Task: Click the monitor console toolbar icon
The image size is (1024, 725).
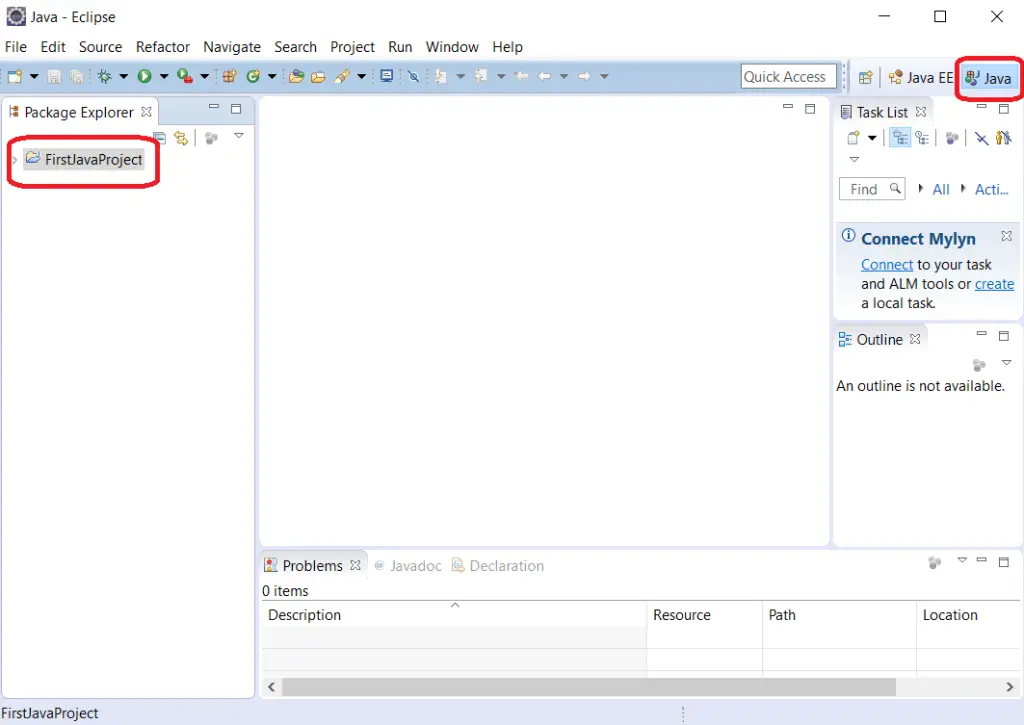Action: (387, 76)
